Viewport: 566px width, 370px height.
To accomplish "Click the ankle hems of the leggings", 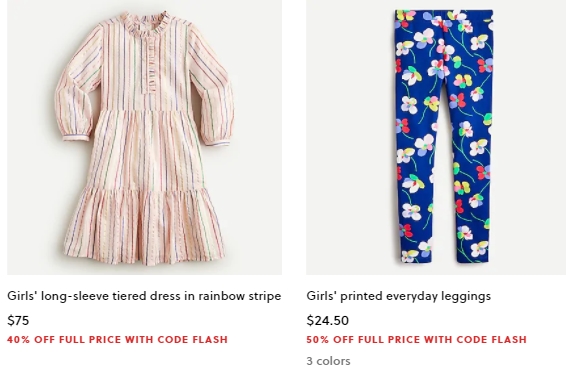I will [x=445, y=256].
